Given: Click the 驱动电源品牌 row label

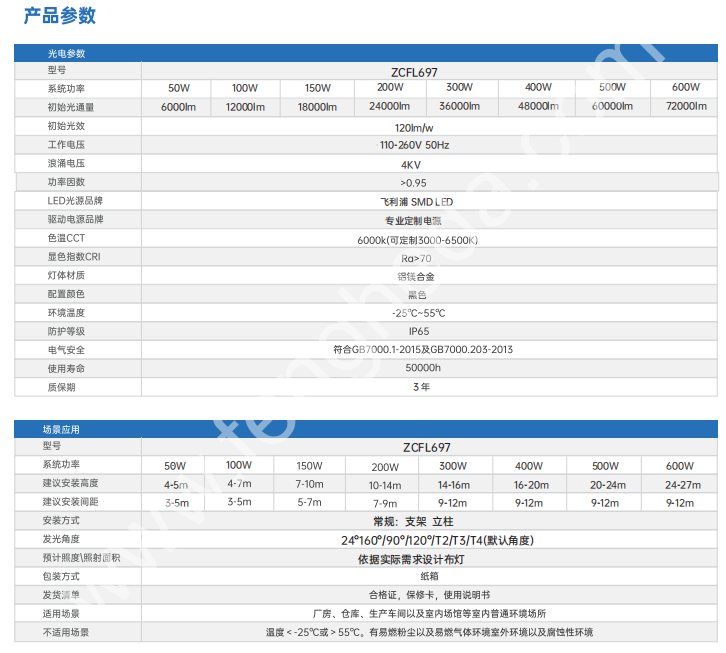Looking at the screenshot, I should tap(75, 220).
